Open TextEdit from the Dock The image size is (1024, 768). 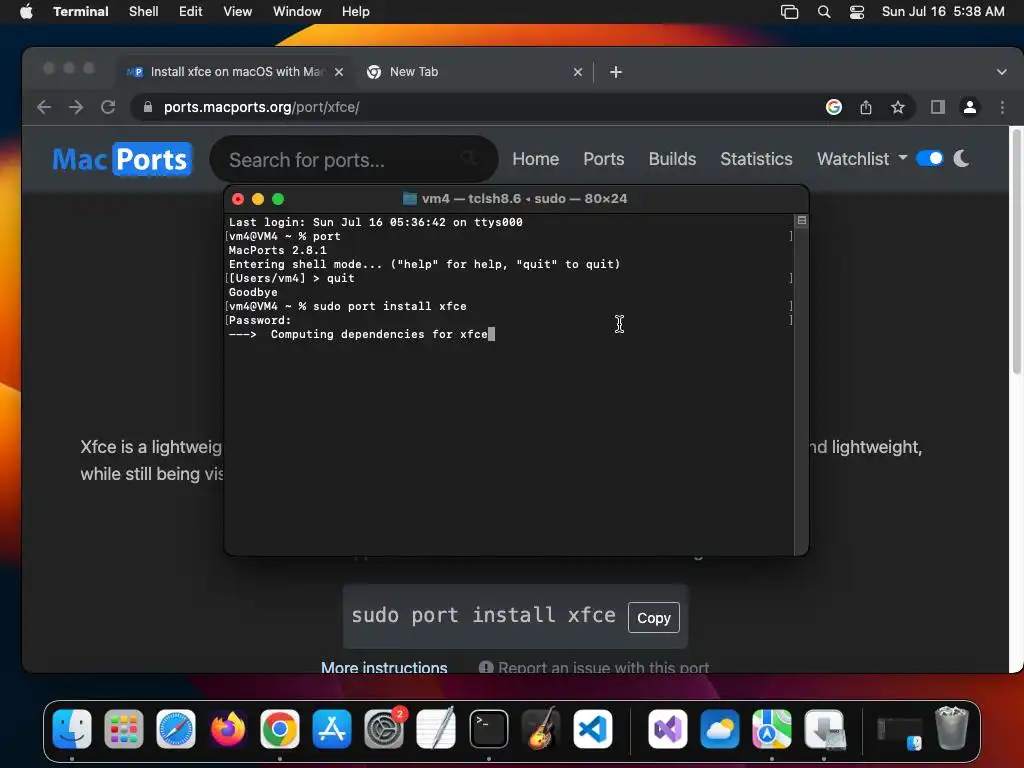(x=436, y=729)
